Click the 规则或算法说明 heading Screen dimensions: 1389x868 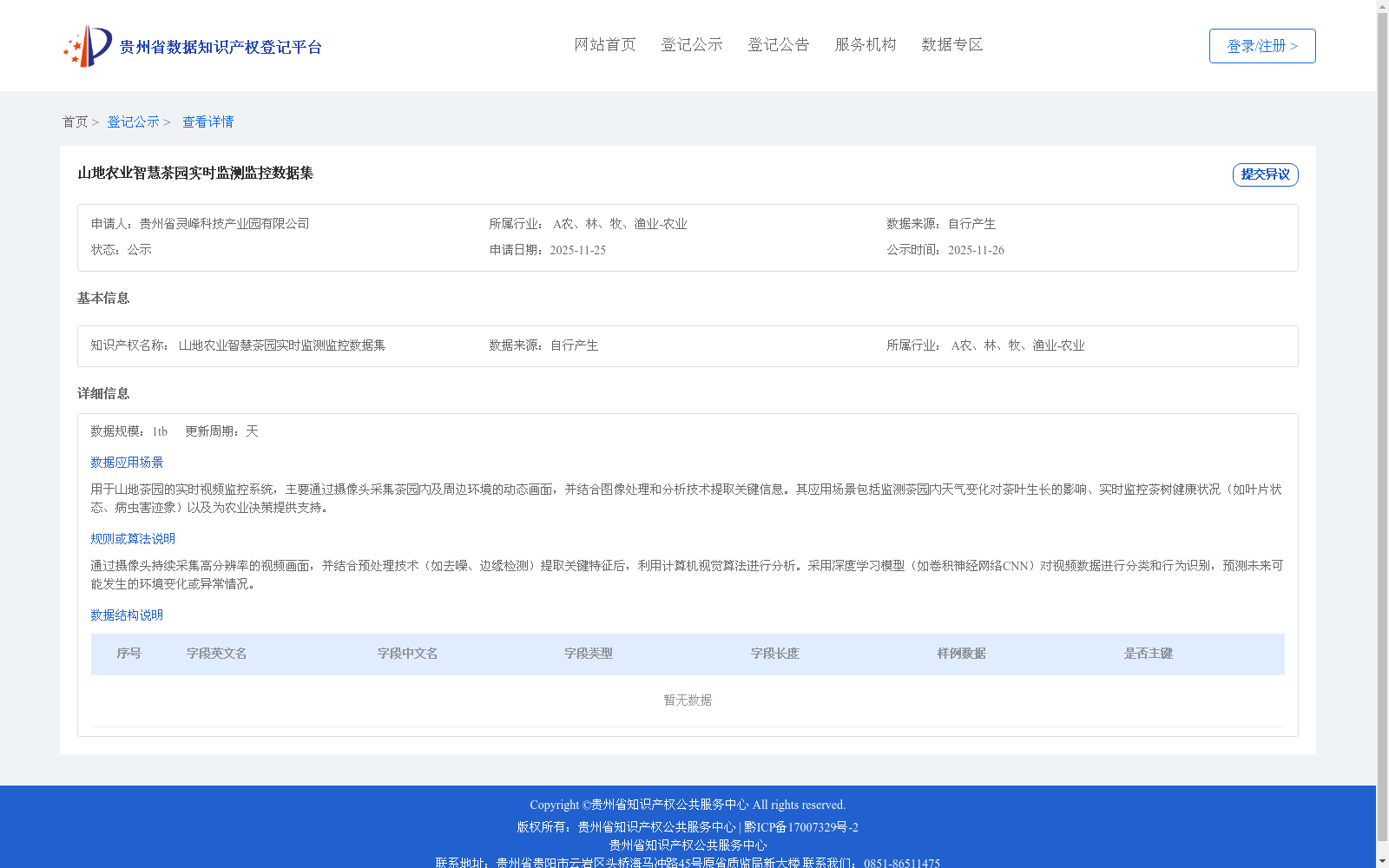click(x=133, y=539)
